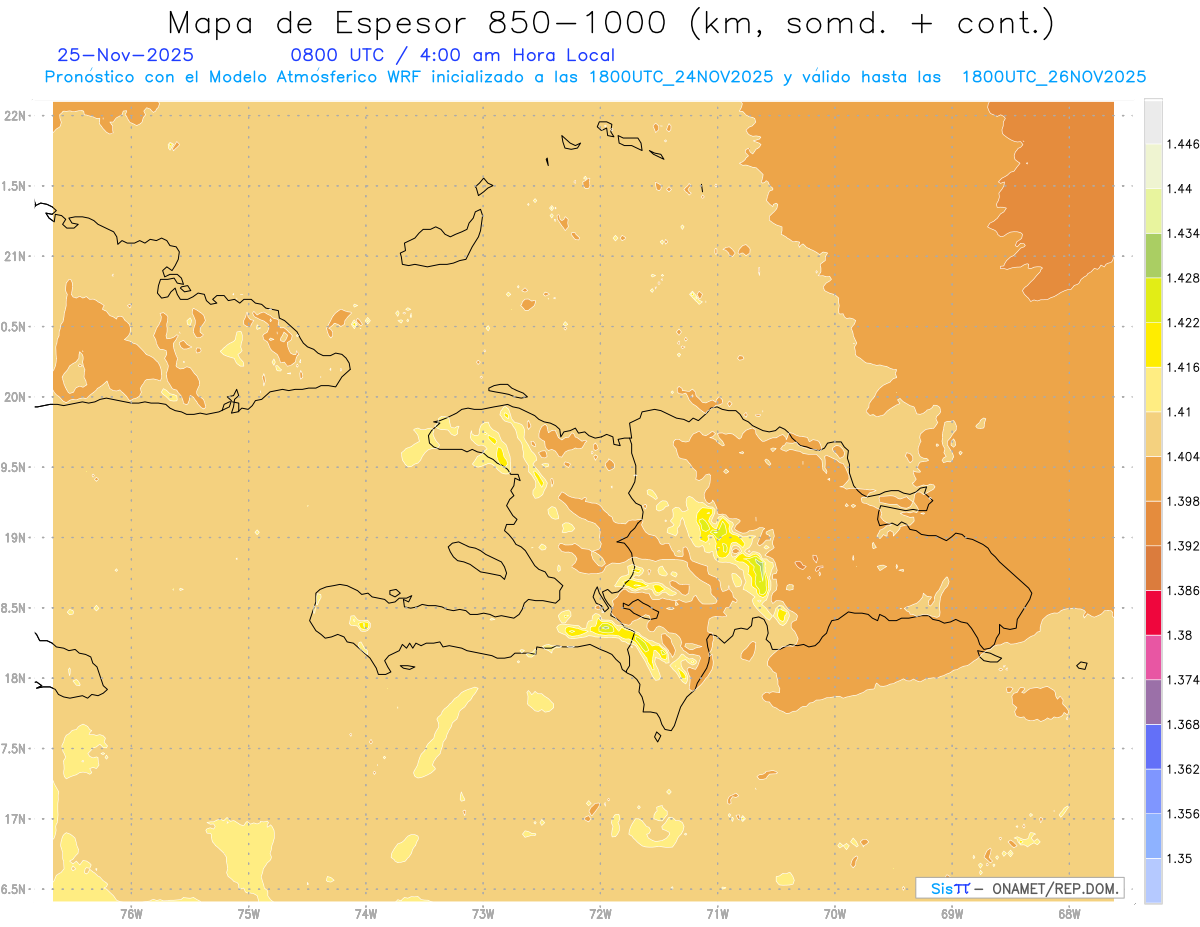Click the 76W longitude axis label
The height and width of the screenshot is (927, 1200).
click(x=131, y=913)
